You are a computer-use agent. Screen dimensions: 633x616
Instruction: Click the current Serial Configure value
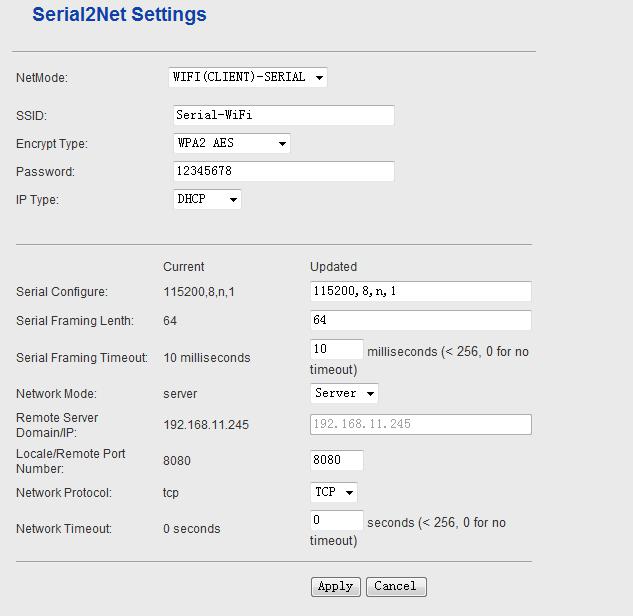pyautogui.click(x=199, y=293)
